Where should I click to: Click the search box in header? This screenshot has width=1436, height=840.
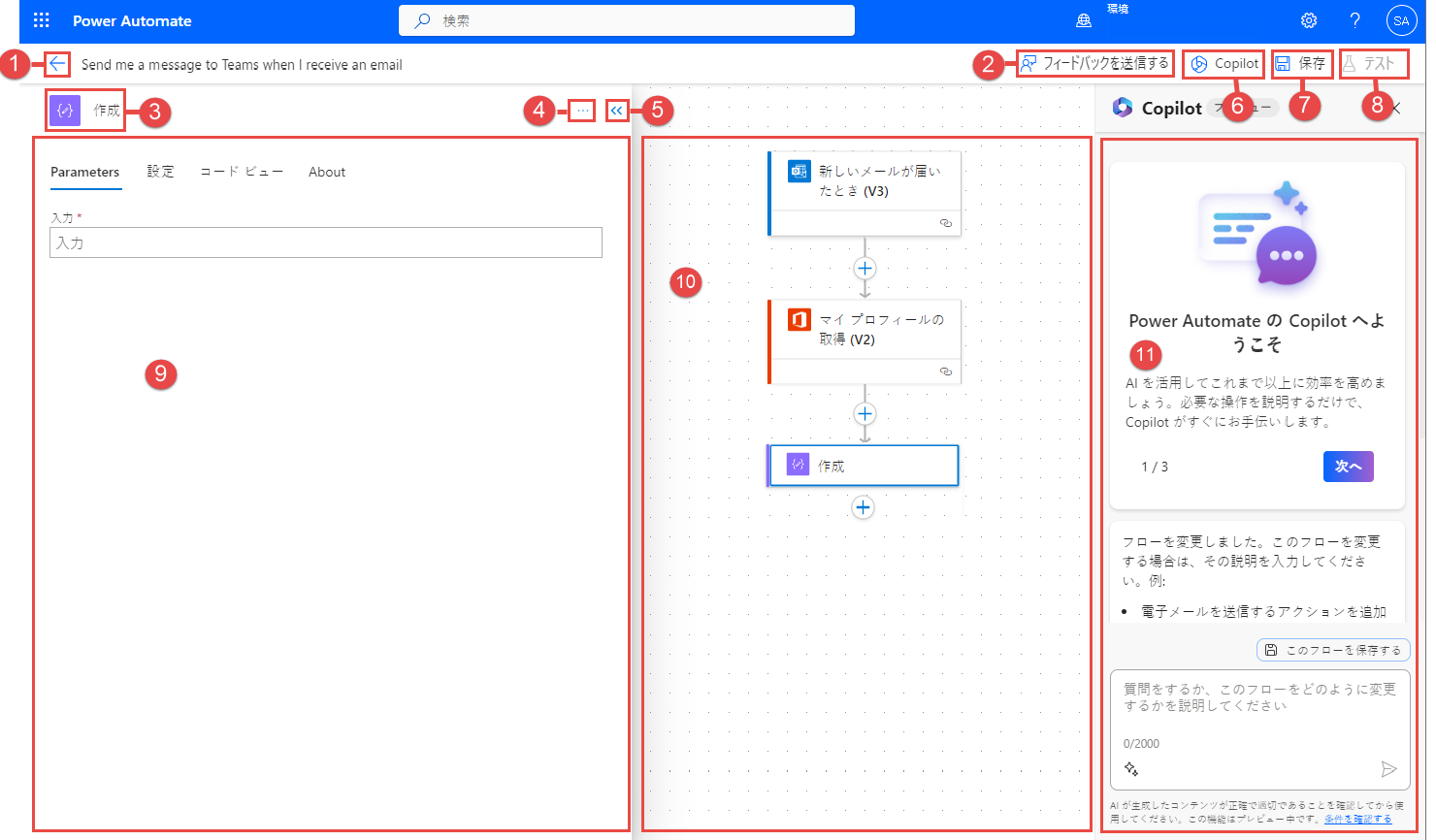(627, 20)
